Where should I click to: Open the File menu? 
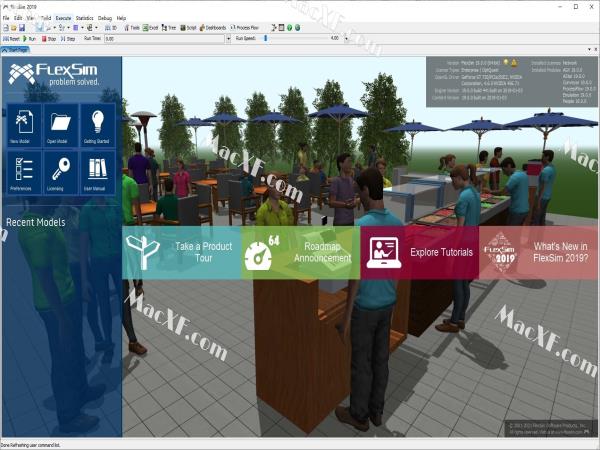click(x=6, y=18)
